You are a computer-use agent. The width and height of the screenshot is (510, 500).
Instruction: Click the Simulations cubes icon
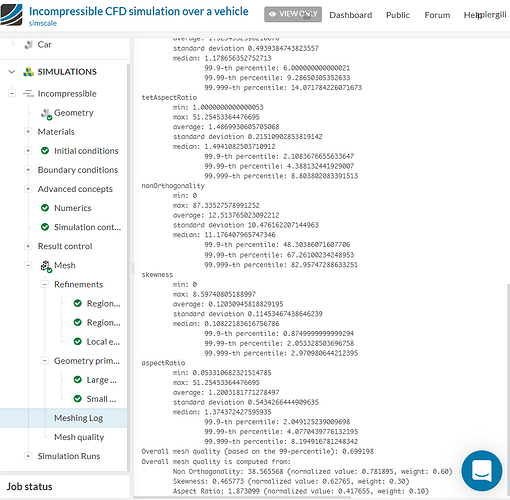pyautogui.click(x=28, y=72)
